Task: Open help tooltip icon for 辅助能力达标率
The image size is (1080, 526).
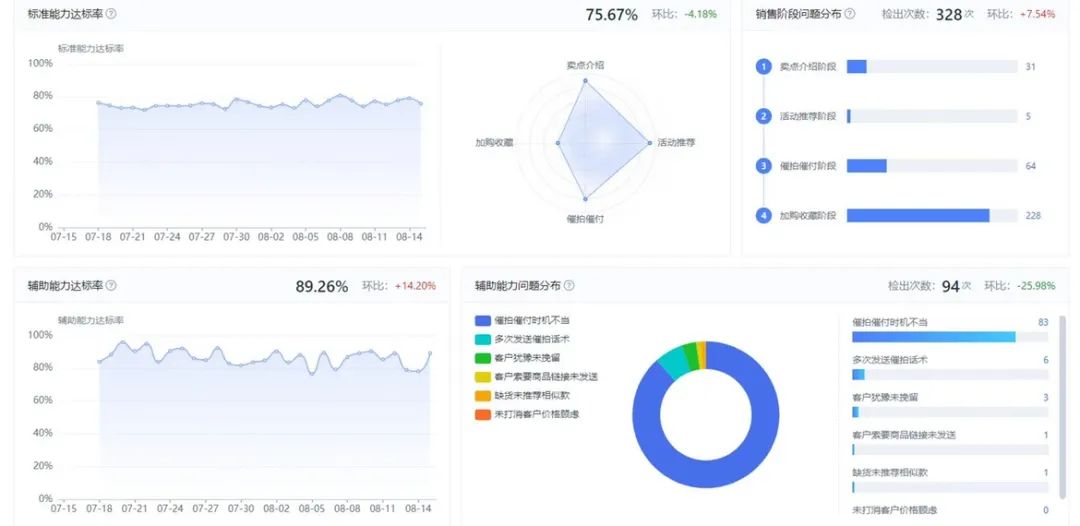Action: click(x=111, y=286)
